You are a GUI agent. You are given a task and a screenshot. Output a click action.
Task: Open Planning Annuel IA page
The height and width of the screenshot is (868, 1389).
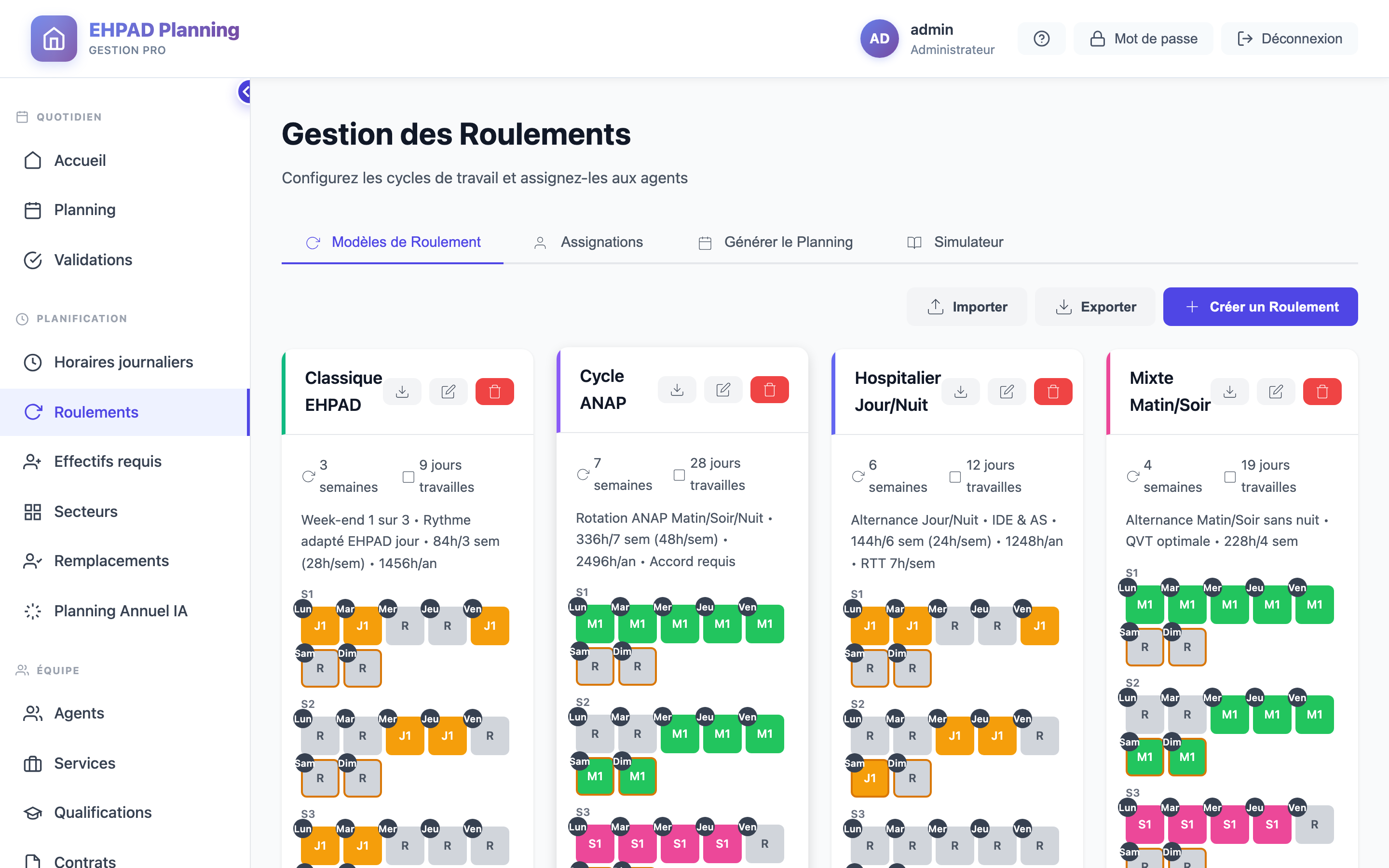pyautogui.click(x=124, y=611)
